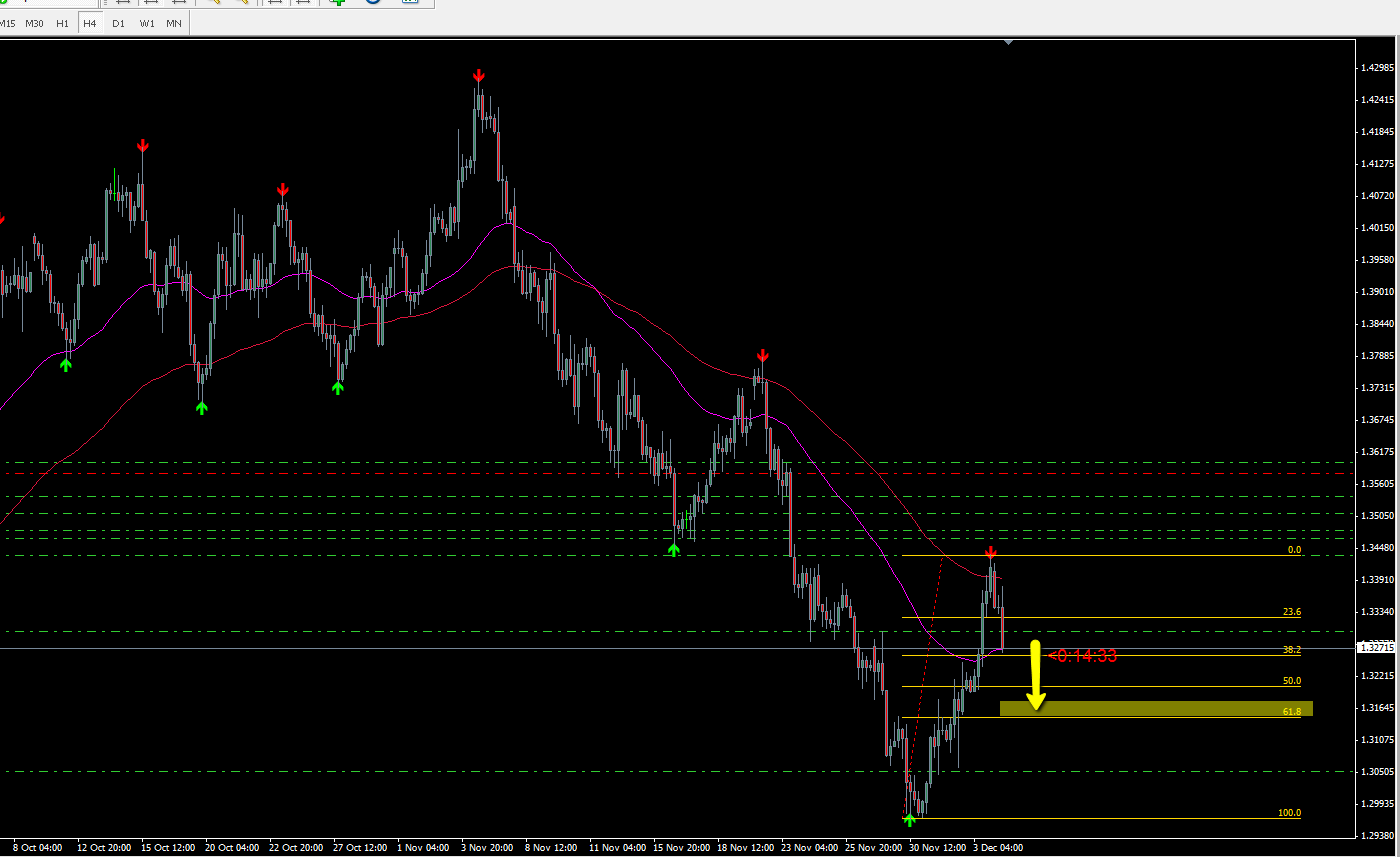Select the 3 Nov 20:00 time label
The image size is (1400, 857).
pos(488,848)
